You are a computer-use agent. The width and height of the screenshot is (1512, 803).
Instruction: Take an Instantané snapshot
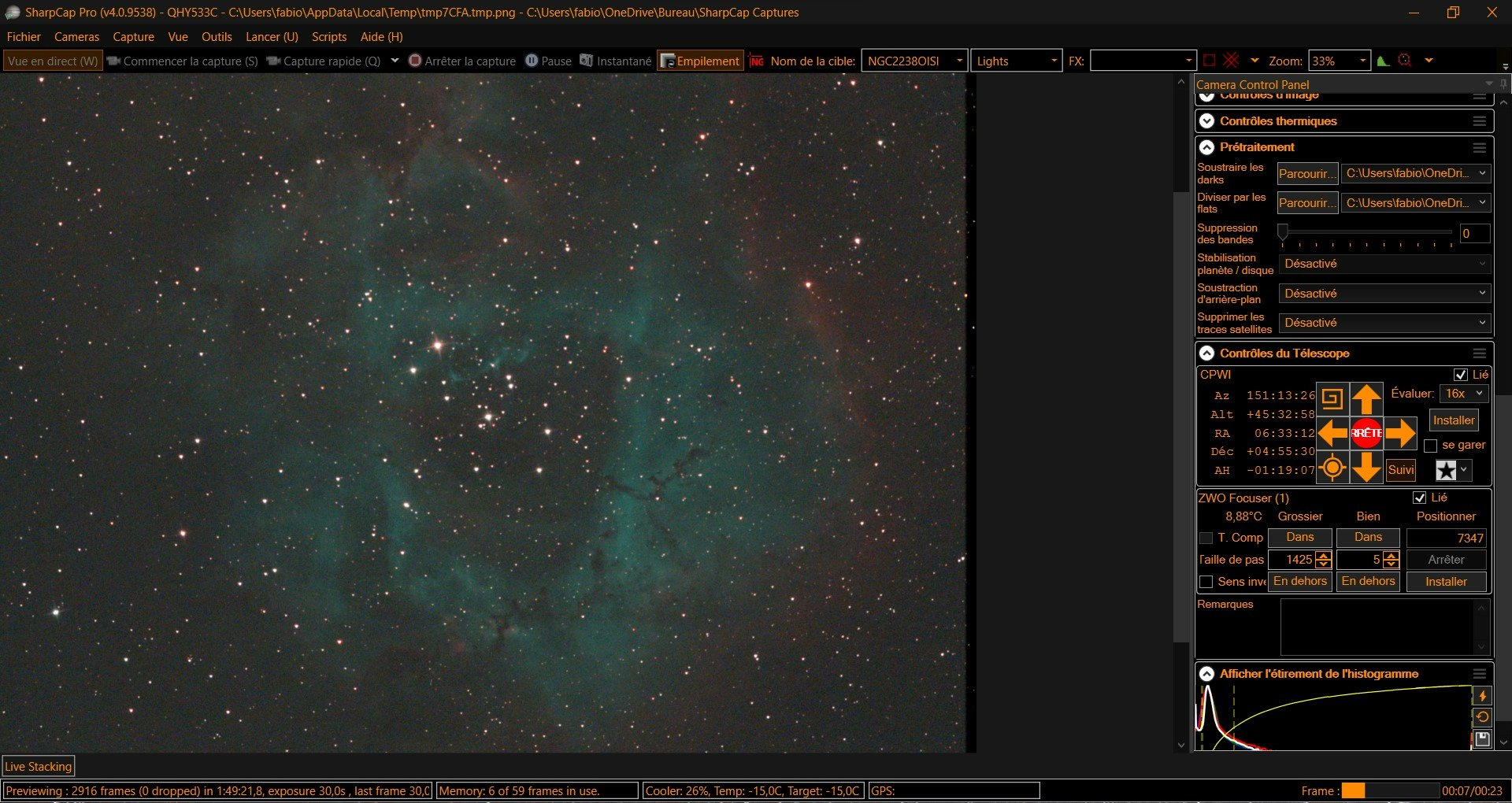616,61
